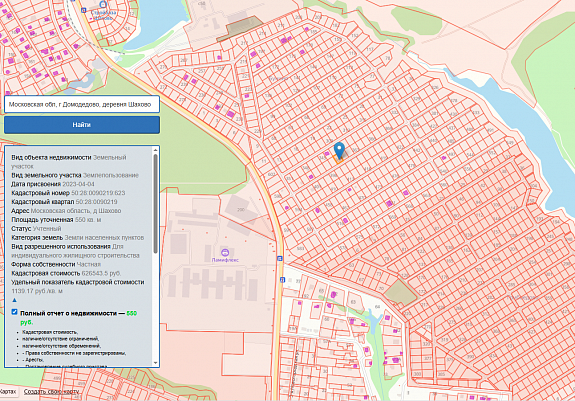Click the info panel scrollbar down arrow

tap(155, 363)
